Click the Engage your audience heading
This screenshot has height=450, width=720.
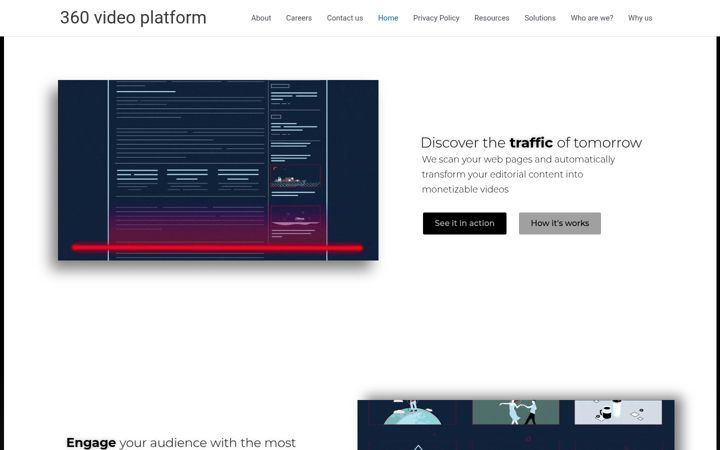181,443
